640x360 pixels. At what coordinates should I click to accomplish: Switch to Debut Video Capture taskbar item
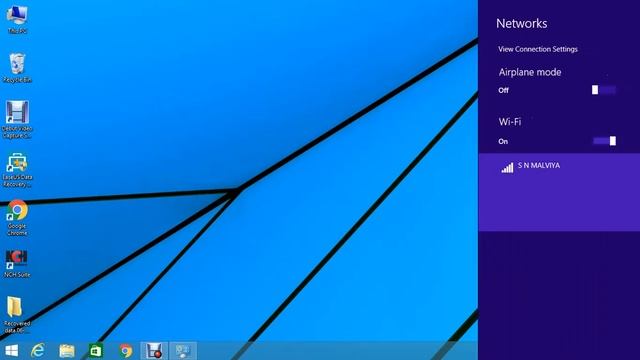coord(154,351)
